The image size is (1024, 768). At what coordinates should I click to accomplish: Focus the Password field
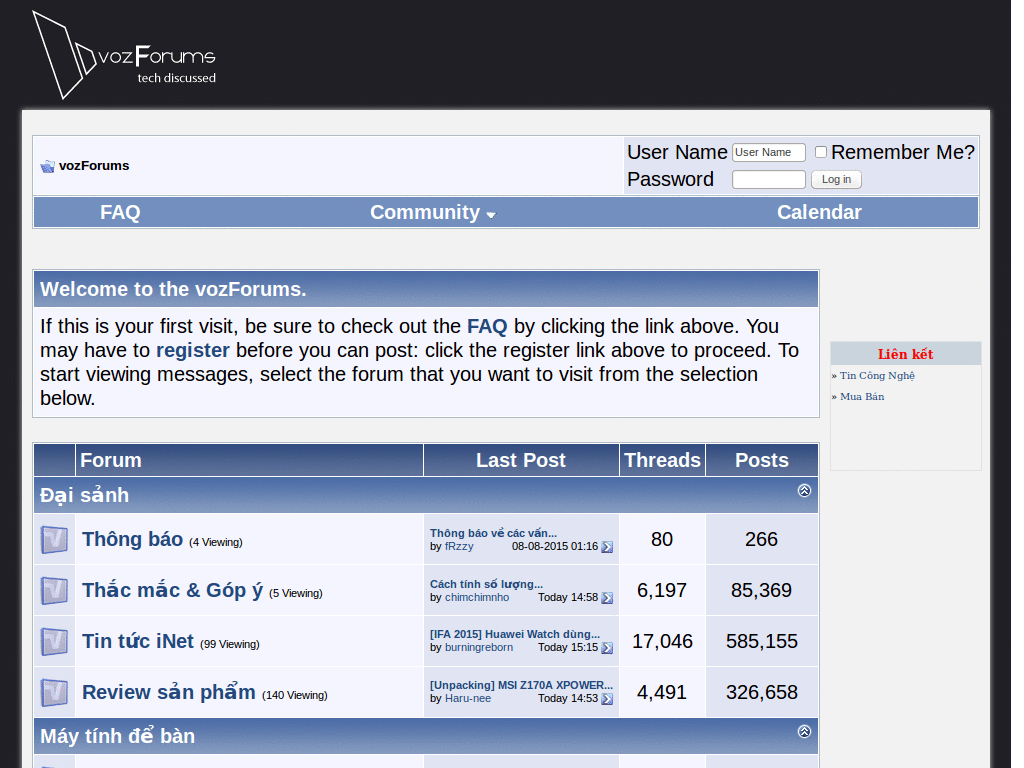[769, 180]
